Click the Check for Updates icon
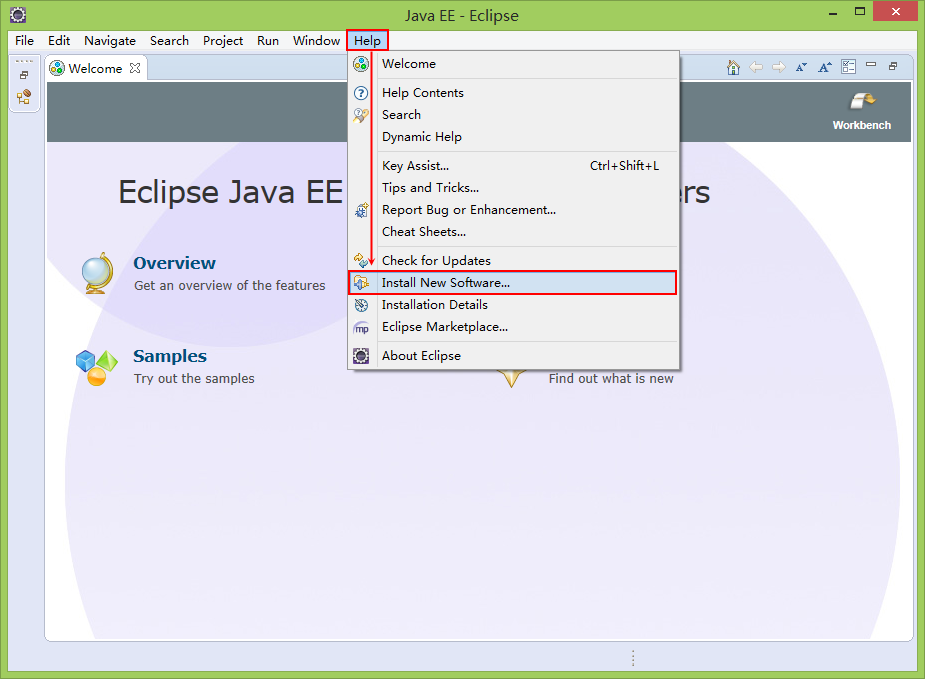The image size is (925, 679). [361, 260]
